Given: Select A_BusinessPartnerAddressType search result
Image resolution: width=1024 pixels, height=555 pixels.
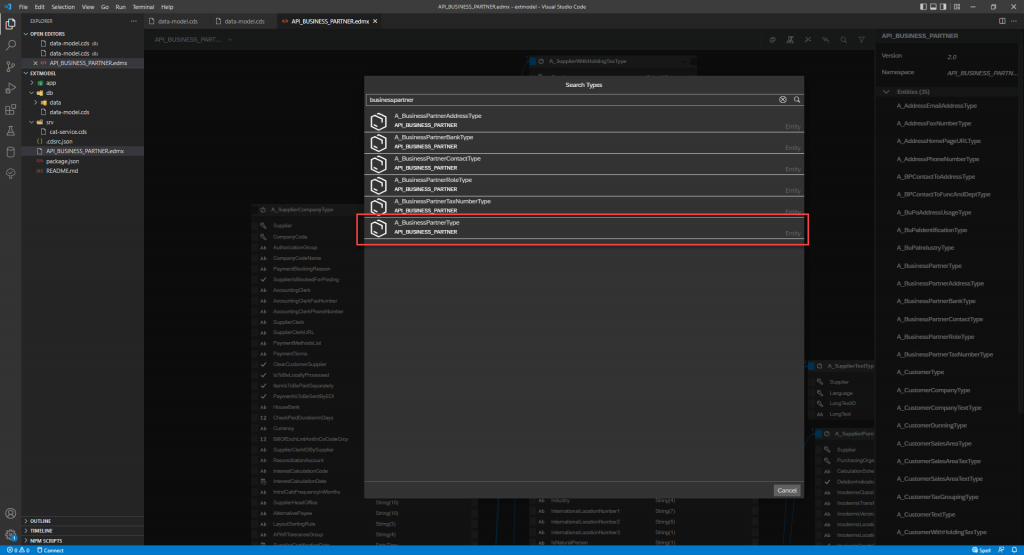Looking at the screenshot, I should (x=584, y=121).
